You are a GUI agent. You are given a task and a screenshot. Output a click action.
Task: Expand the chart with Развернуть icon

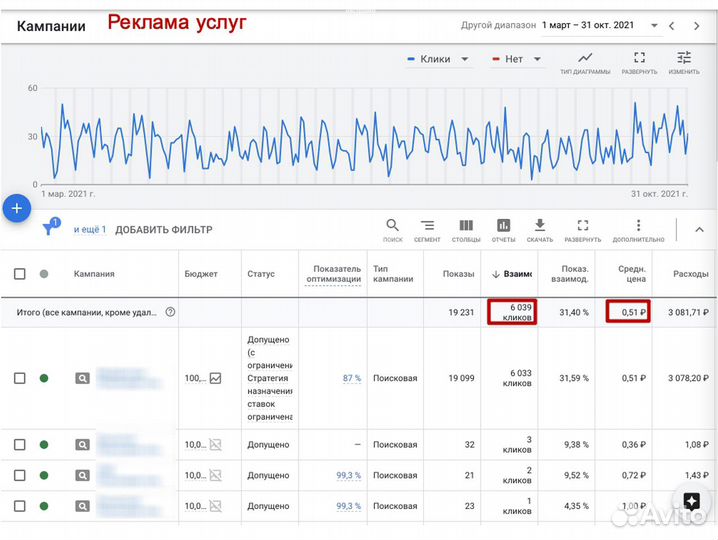639,57
